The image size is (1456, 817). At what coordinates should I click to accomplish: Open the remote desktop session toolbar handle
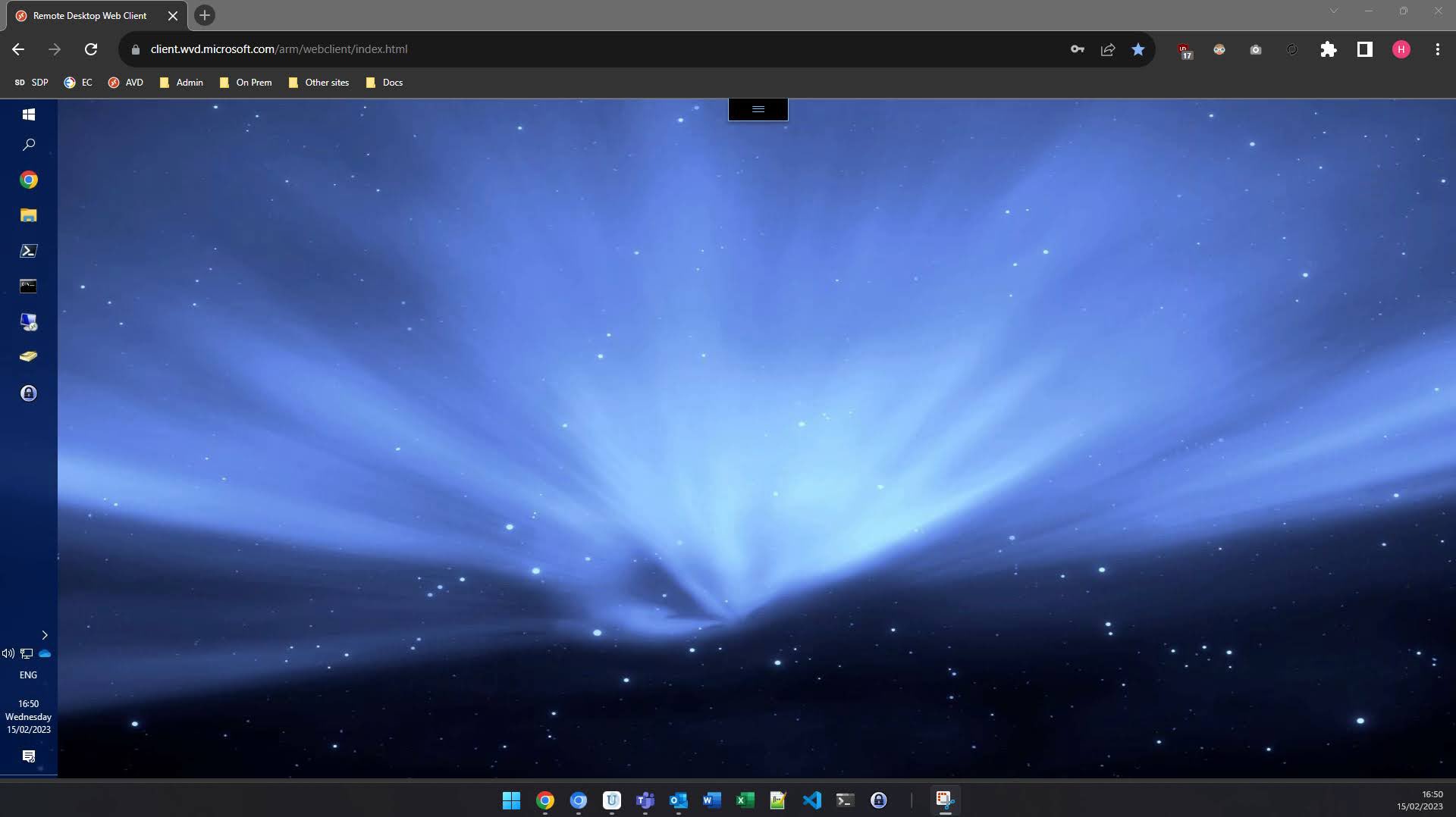pos(758,109)
